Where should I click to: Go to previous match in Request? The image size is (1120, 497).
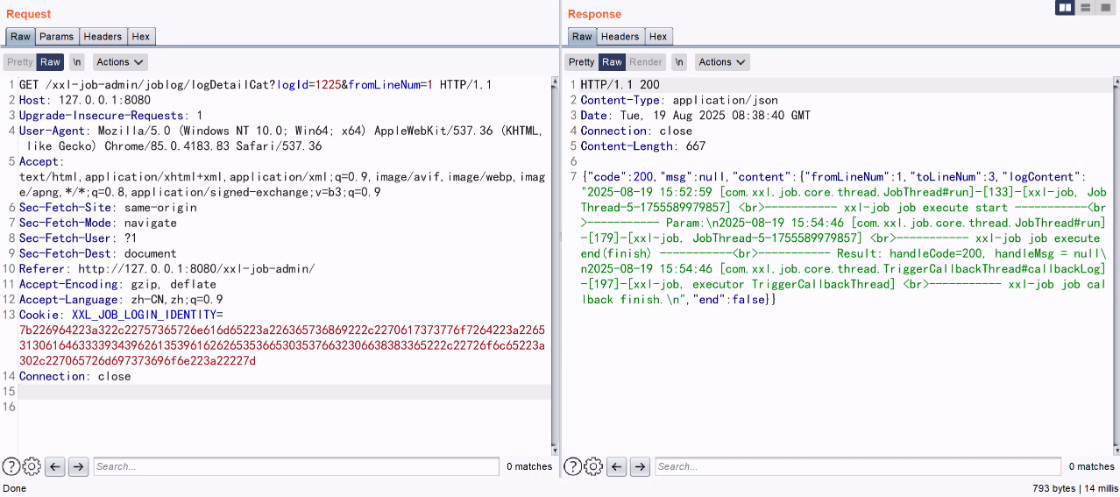click(56, 466)
